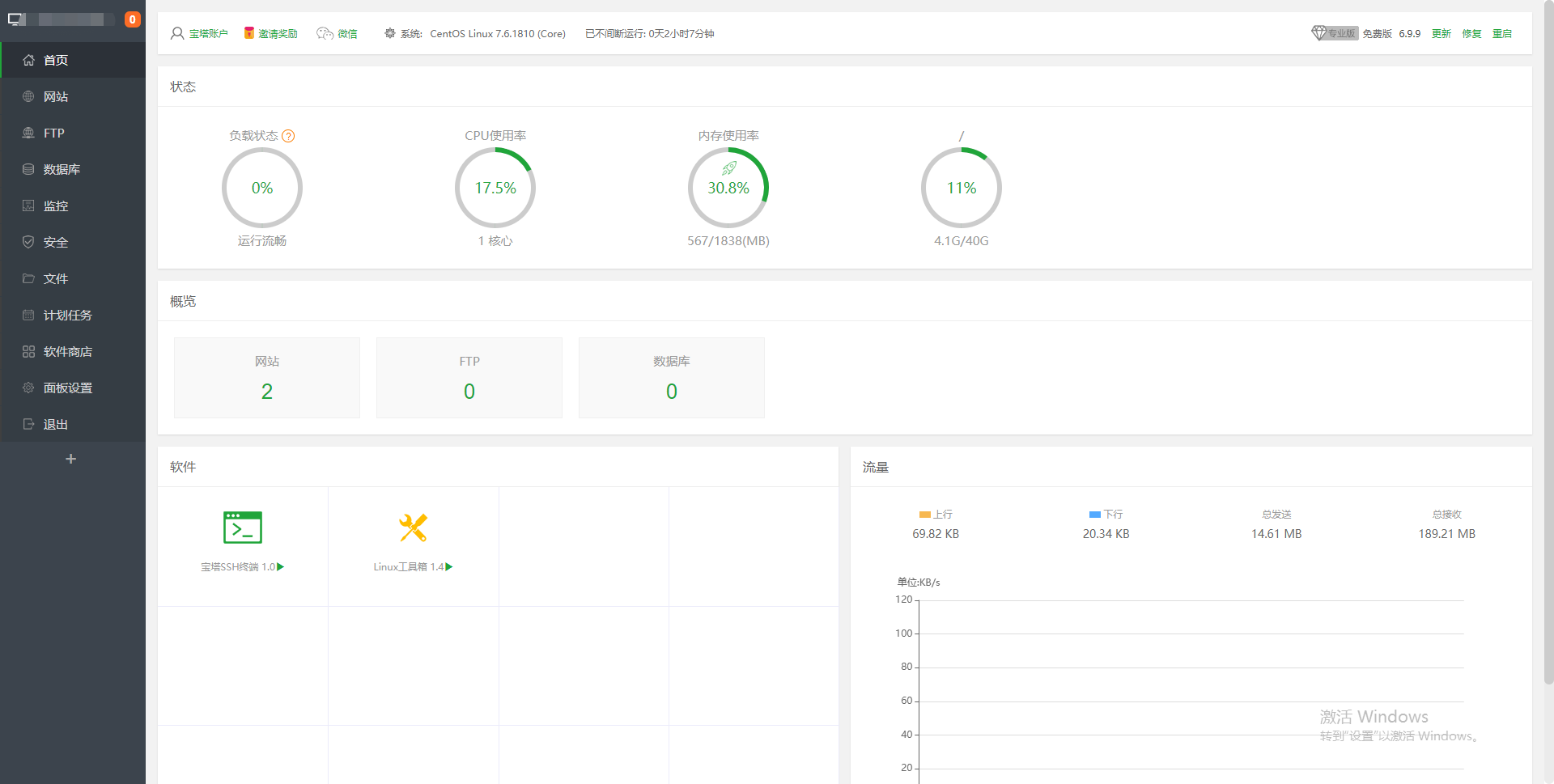This screenshot has width=1554, height=784.
Task: Click the memory 567/1838(MB) text
Action: [728, 241]
